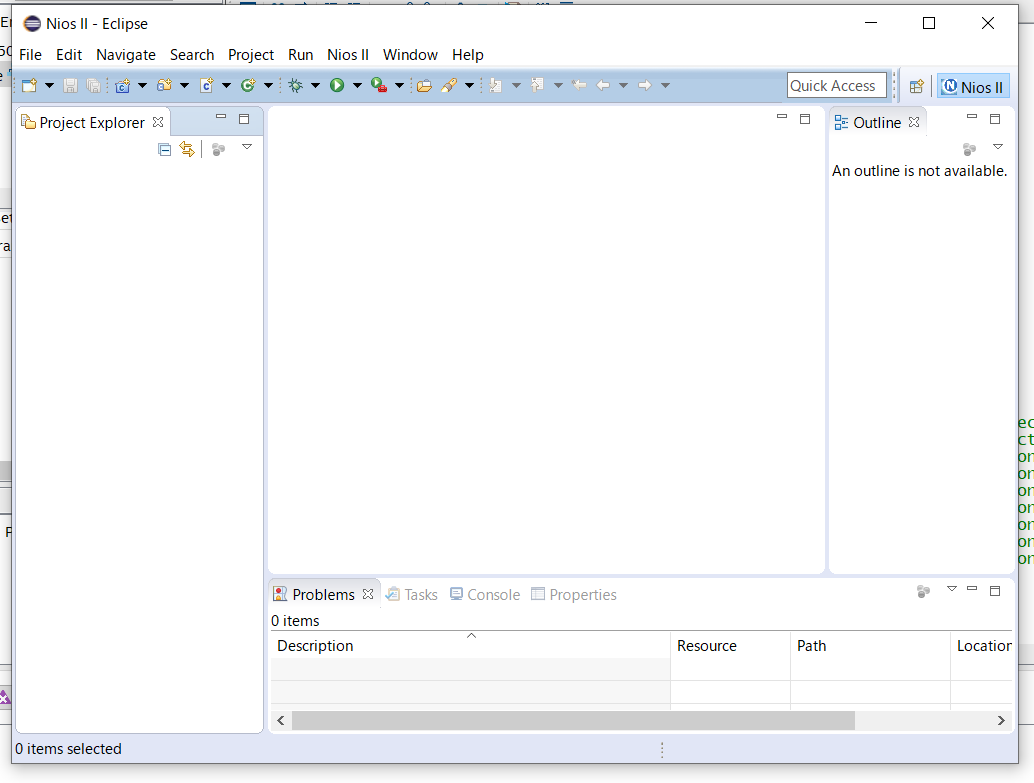
Task: Click the New wizard toolbar icon
Action: click(30, 85)
